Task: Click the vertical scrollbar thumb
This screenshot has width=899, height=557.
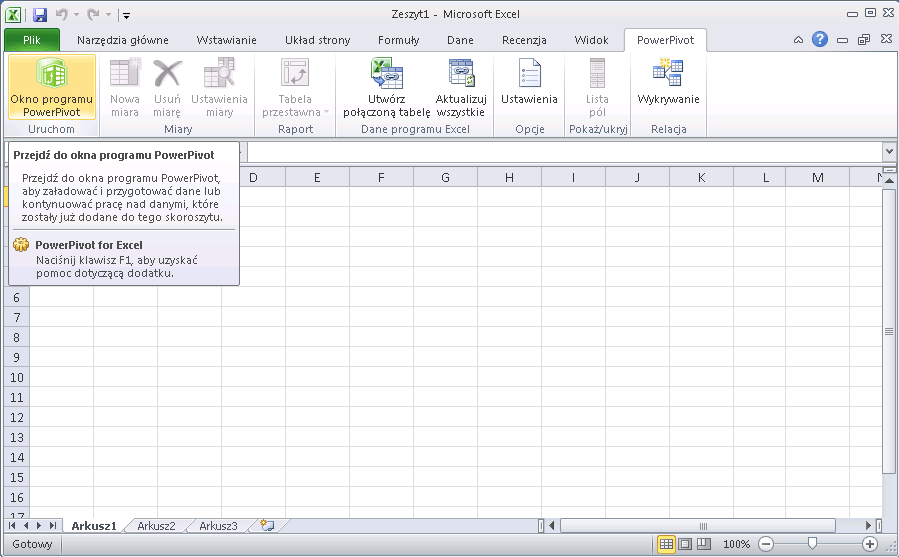Action: 889,331
